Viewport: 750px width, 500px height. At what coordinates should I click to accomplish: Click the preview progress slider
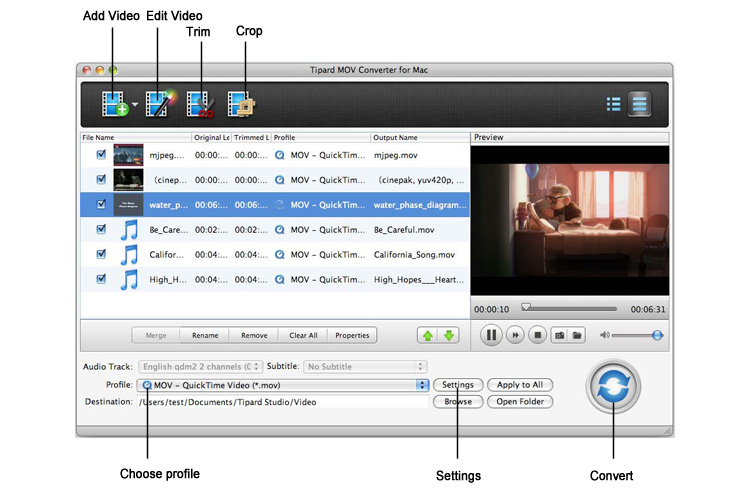click(569, 309)
